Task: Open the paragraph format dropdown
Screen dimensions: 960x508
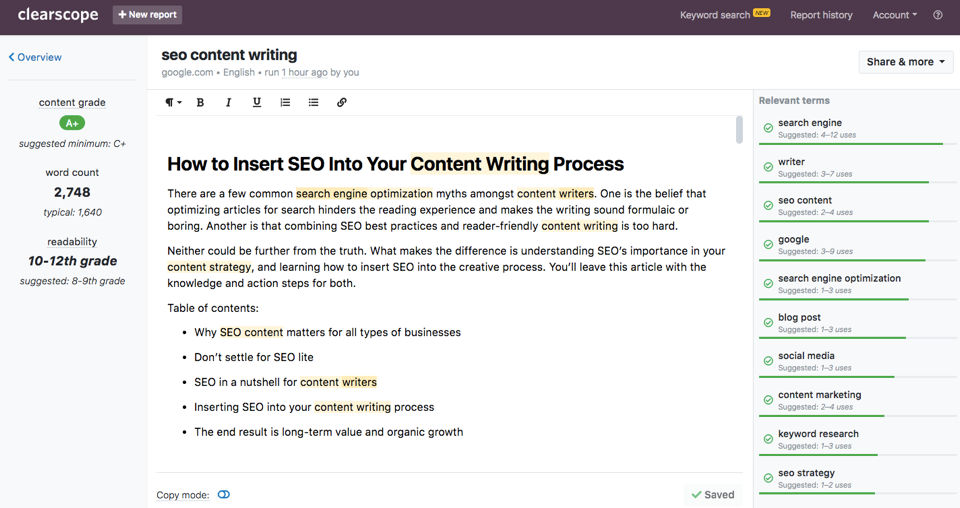Action: click(x=173, y=102)
